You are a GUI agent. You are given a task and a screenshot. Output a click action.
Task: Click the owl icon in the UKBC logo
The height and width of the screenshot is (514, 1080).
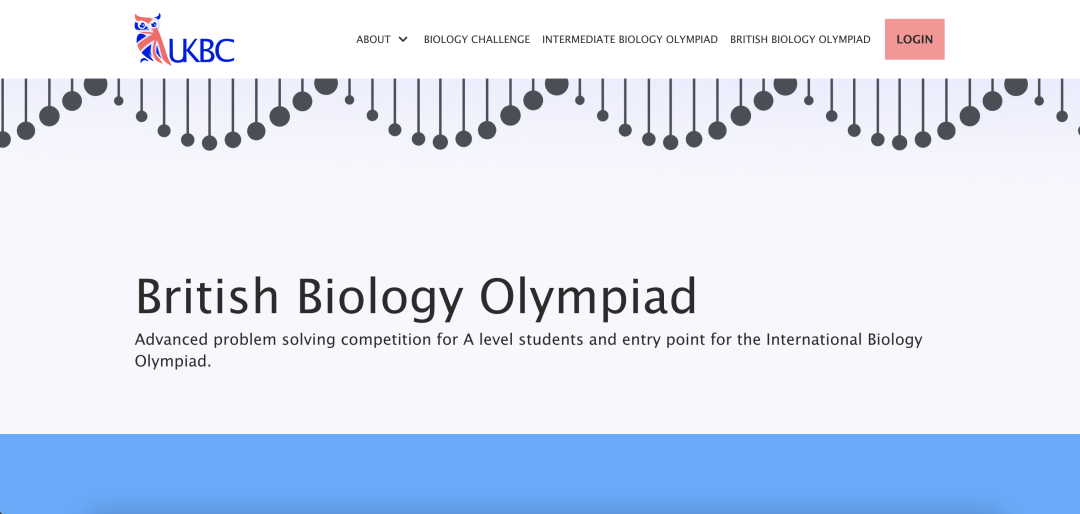(152, 39)
